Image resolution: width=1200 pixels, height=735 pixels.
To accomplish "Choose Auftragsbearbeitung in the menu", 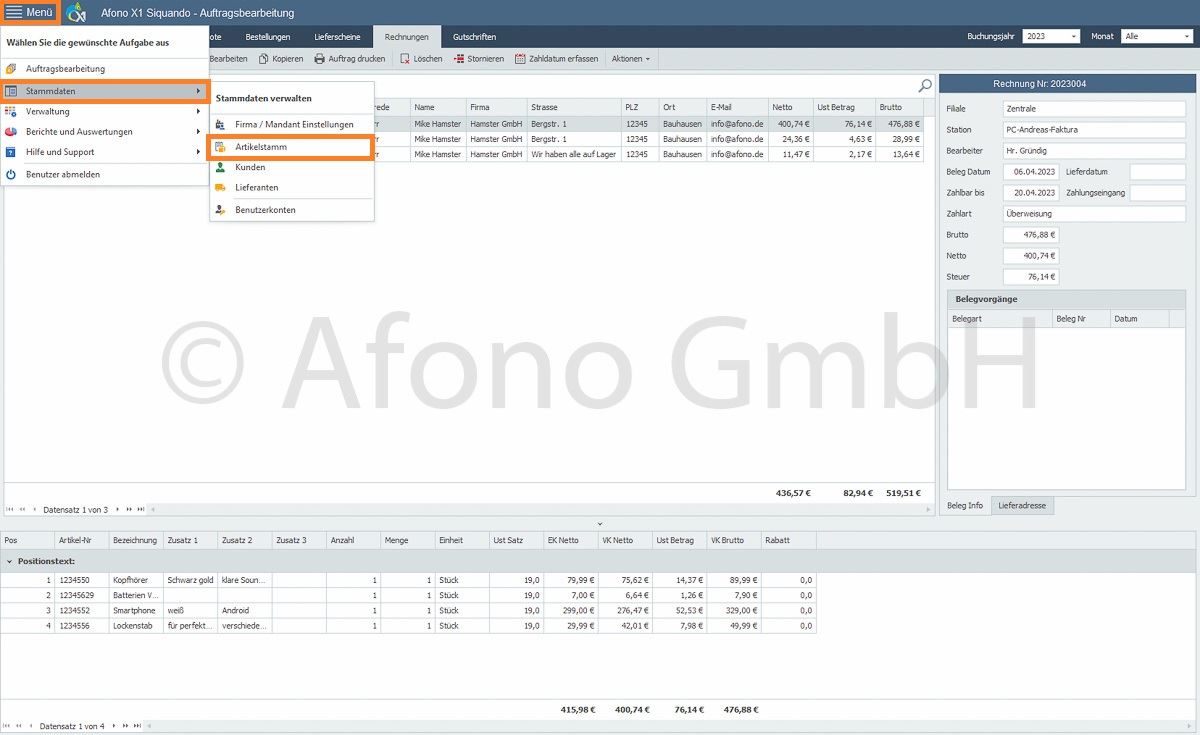I will (104, 69).
